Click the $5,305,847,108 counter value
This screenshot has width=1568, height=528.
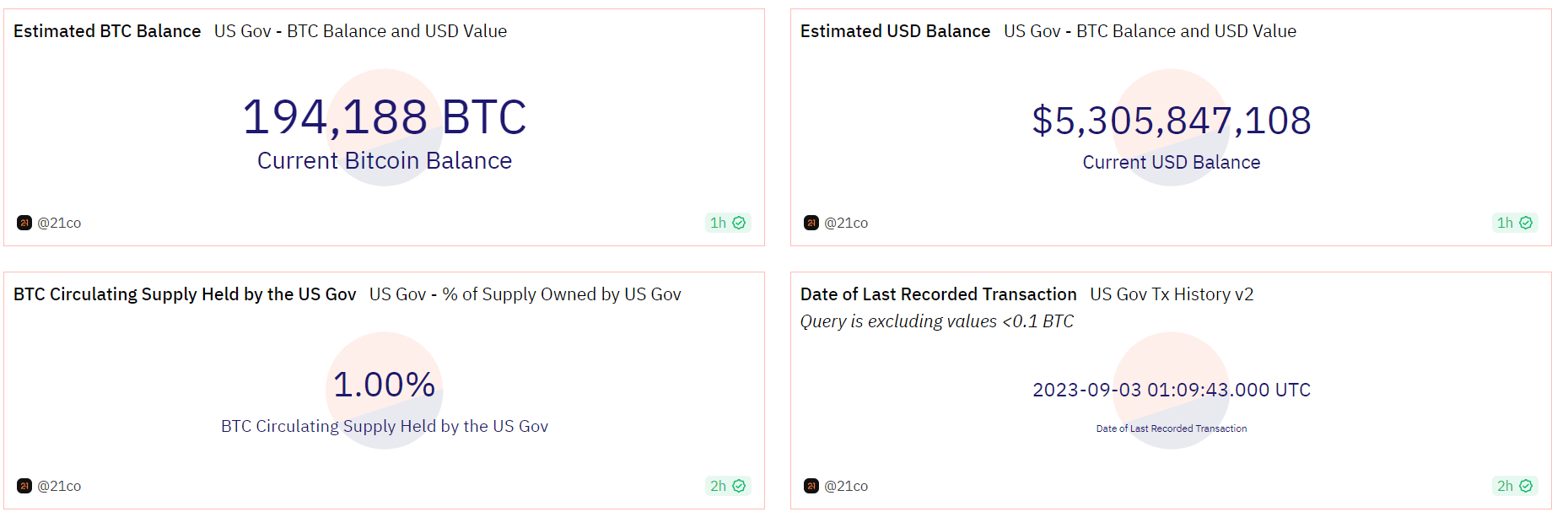click(x=1172, y=121)
